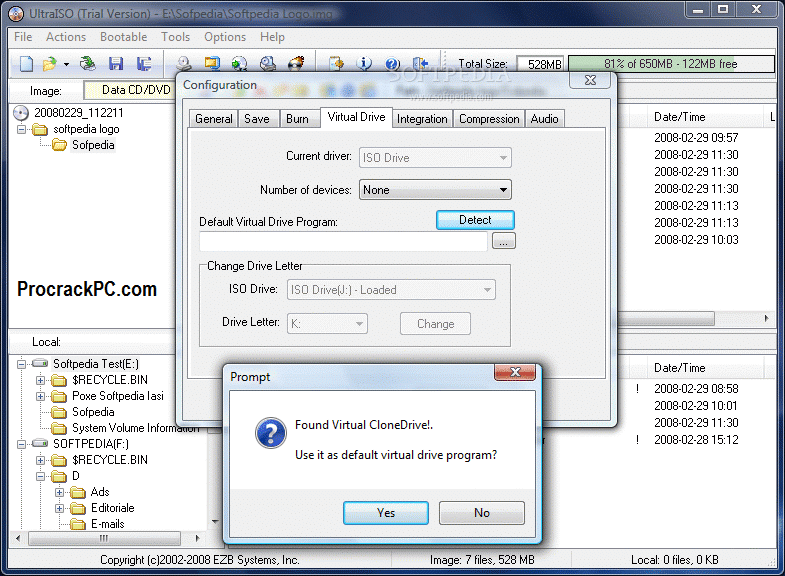This screenshot has width=785, height=576.
Task: Click the drive icon of SOFTPEDIA(F:)
Action: click(x=40, y=443)
